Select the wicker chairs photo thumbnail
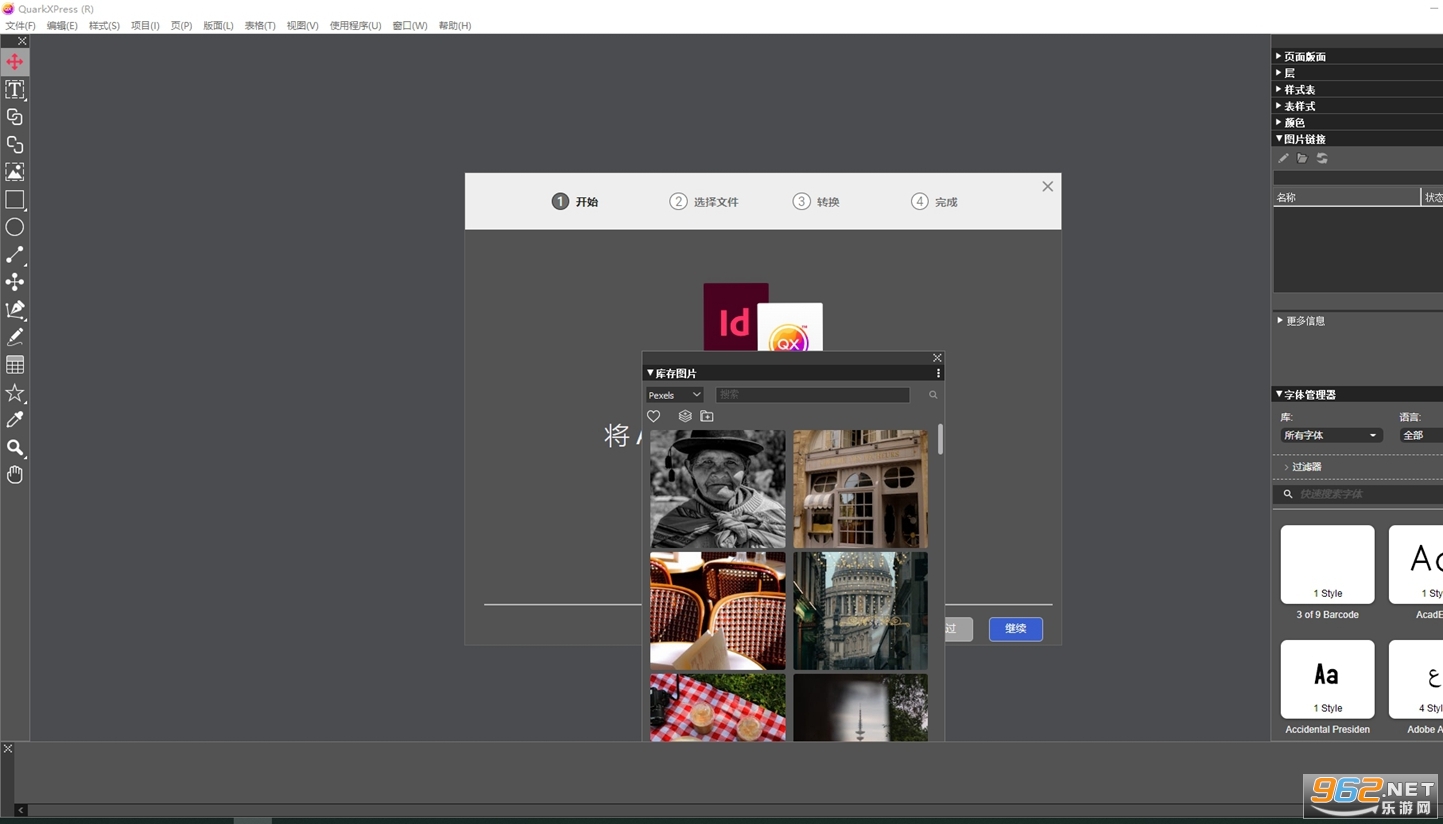This screenshot has height=824, width=1443. 718,611
